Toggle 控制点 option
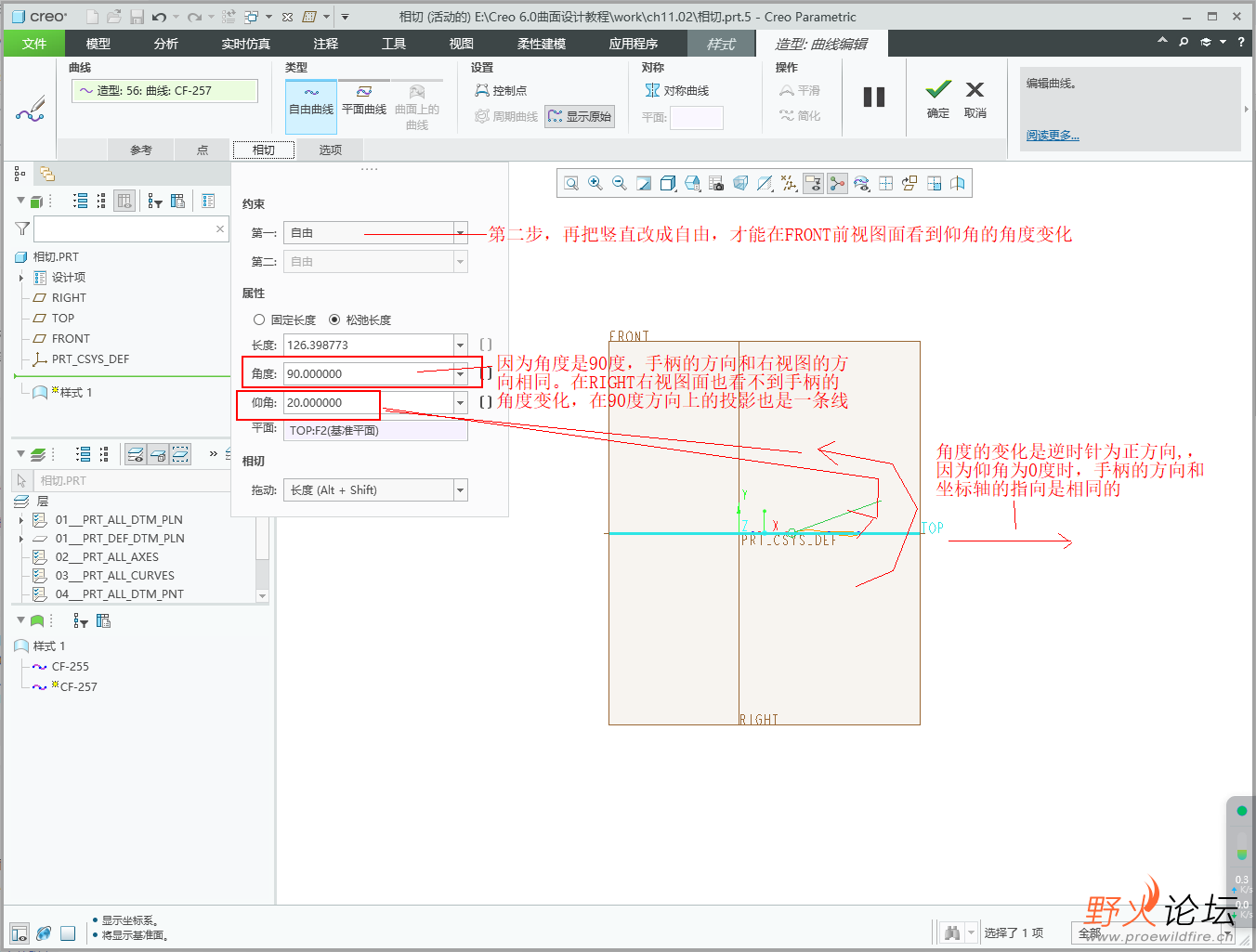This screenshot has height=952, width=1256. coord(501,90)
